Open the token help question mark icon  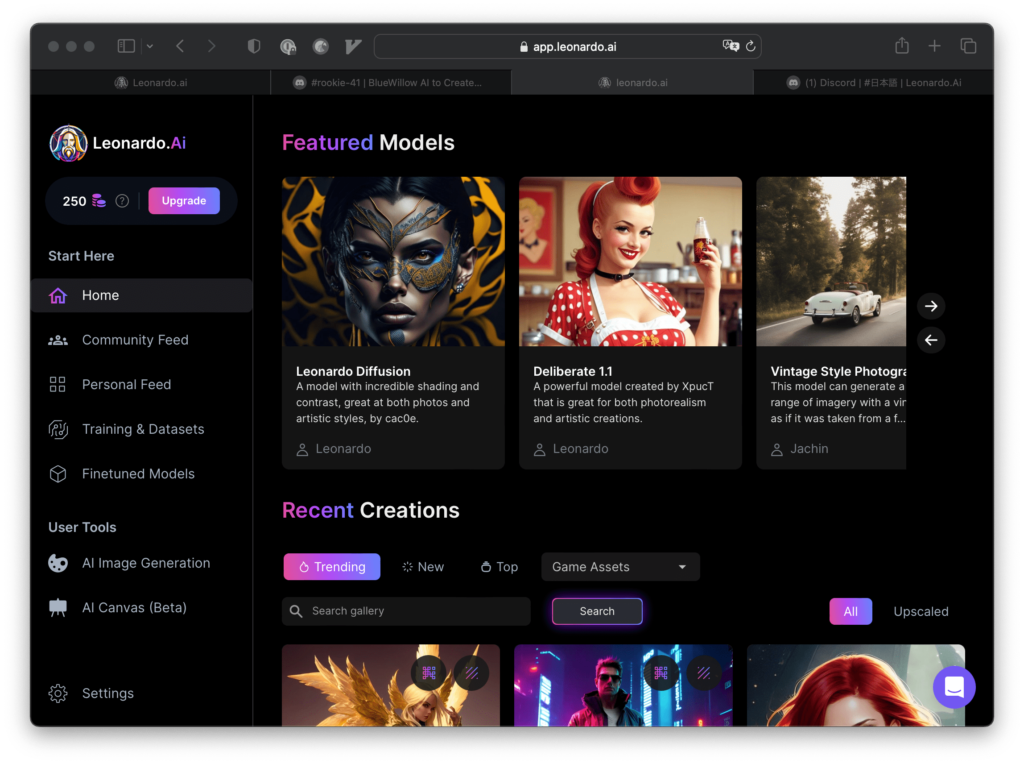pos(122,200)
